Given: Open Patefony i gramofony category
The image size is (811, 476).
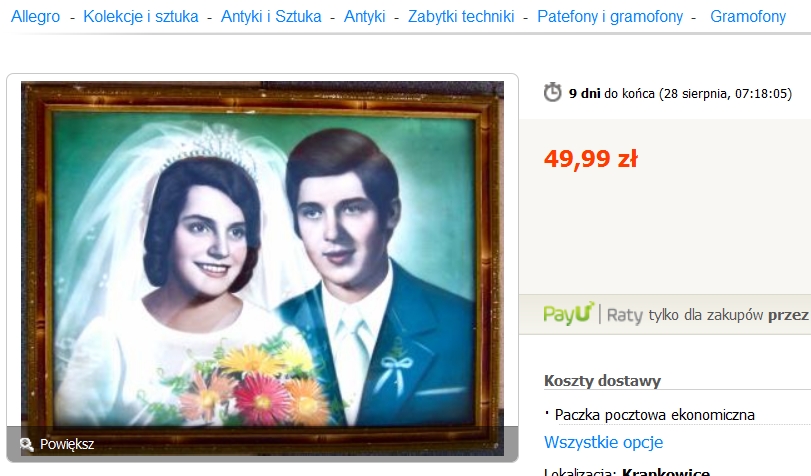Looking at the screenshot, I should pyautogui.click(x=610, y=17).
